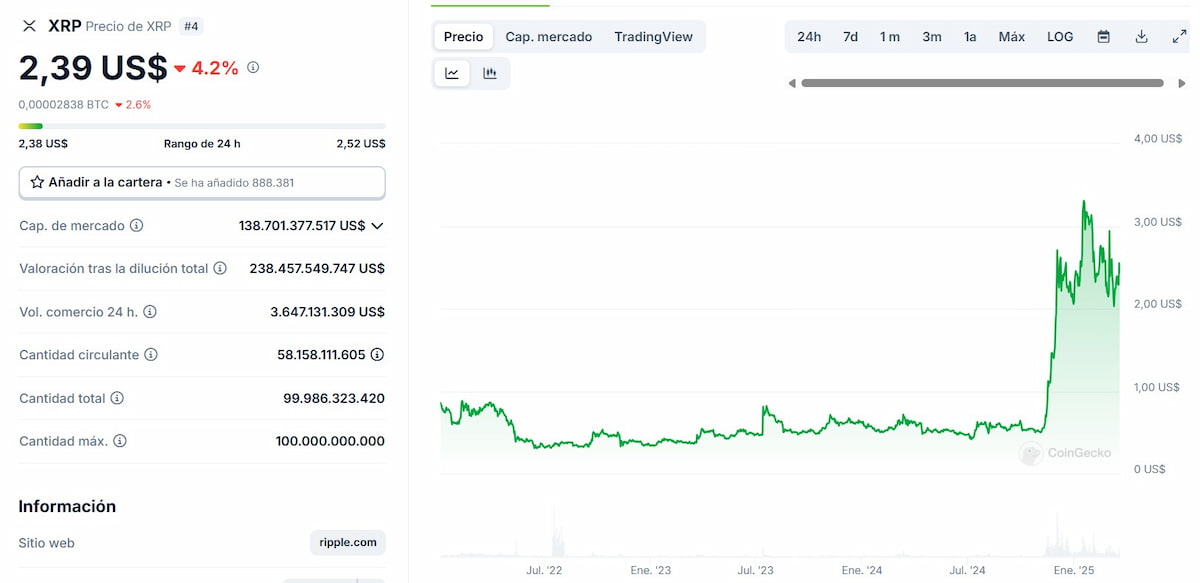Click the 0,00002838 BTC value
The image size is (1200, 583).
[x=64, y=104]
